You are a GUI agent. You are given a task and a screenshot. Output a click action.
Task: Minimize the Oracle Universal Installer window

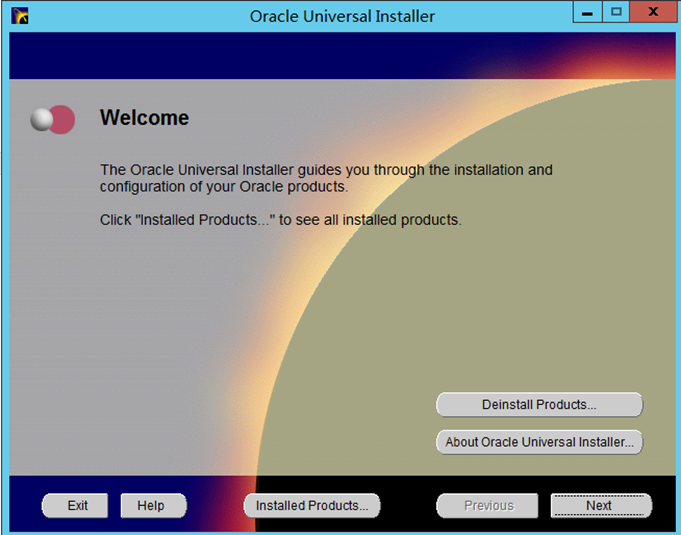pos(587,12)
